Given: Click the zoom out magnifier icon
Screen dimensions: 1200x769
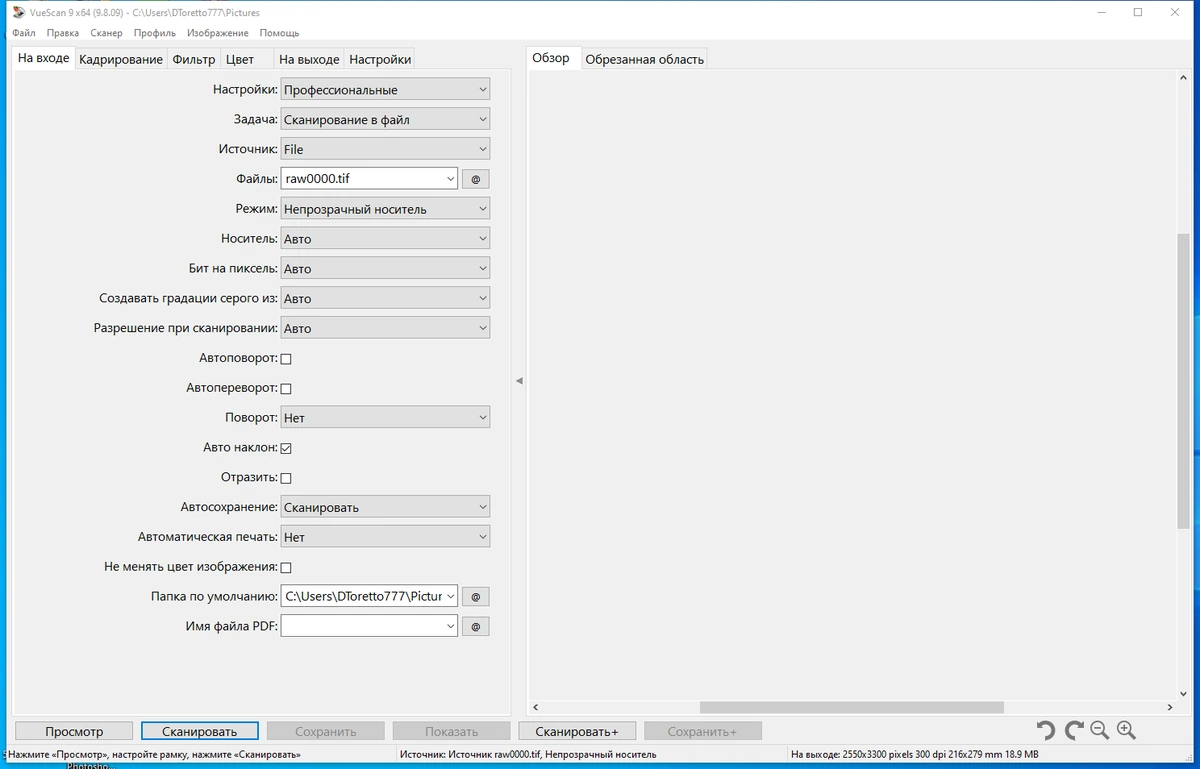Looking at the screenshot, I should [1100, 731].
